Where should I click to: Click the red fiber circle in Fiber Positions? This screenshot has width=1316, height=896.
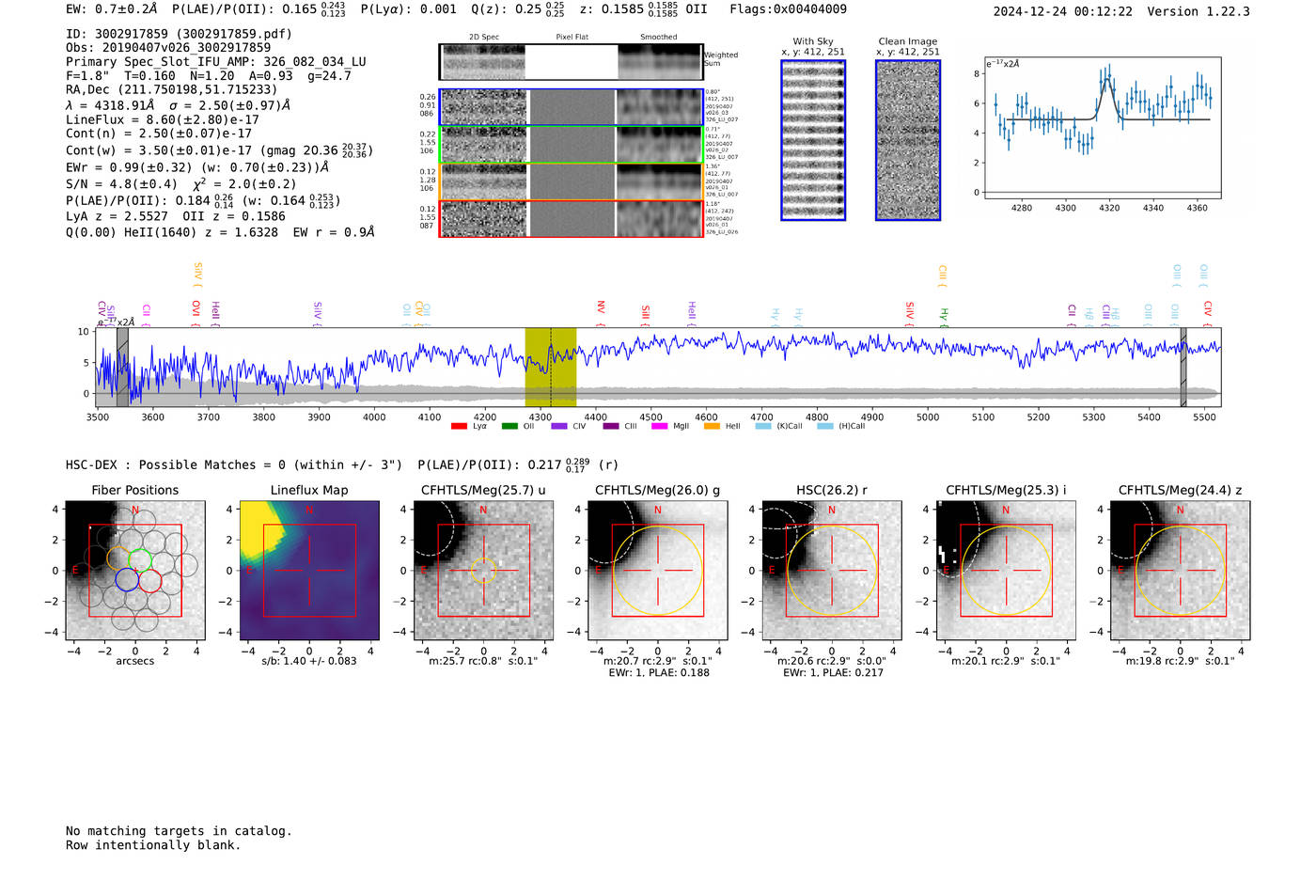150,580
